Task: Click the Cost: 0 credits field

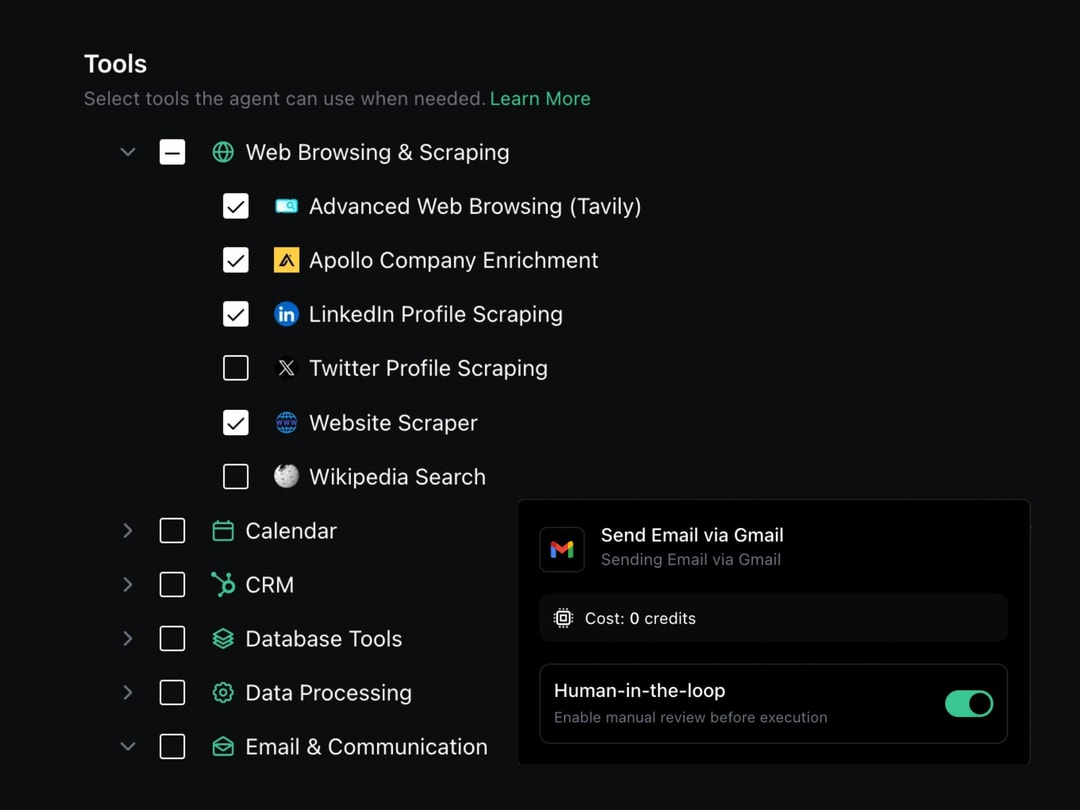Action: pos(772,619)
